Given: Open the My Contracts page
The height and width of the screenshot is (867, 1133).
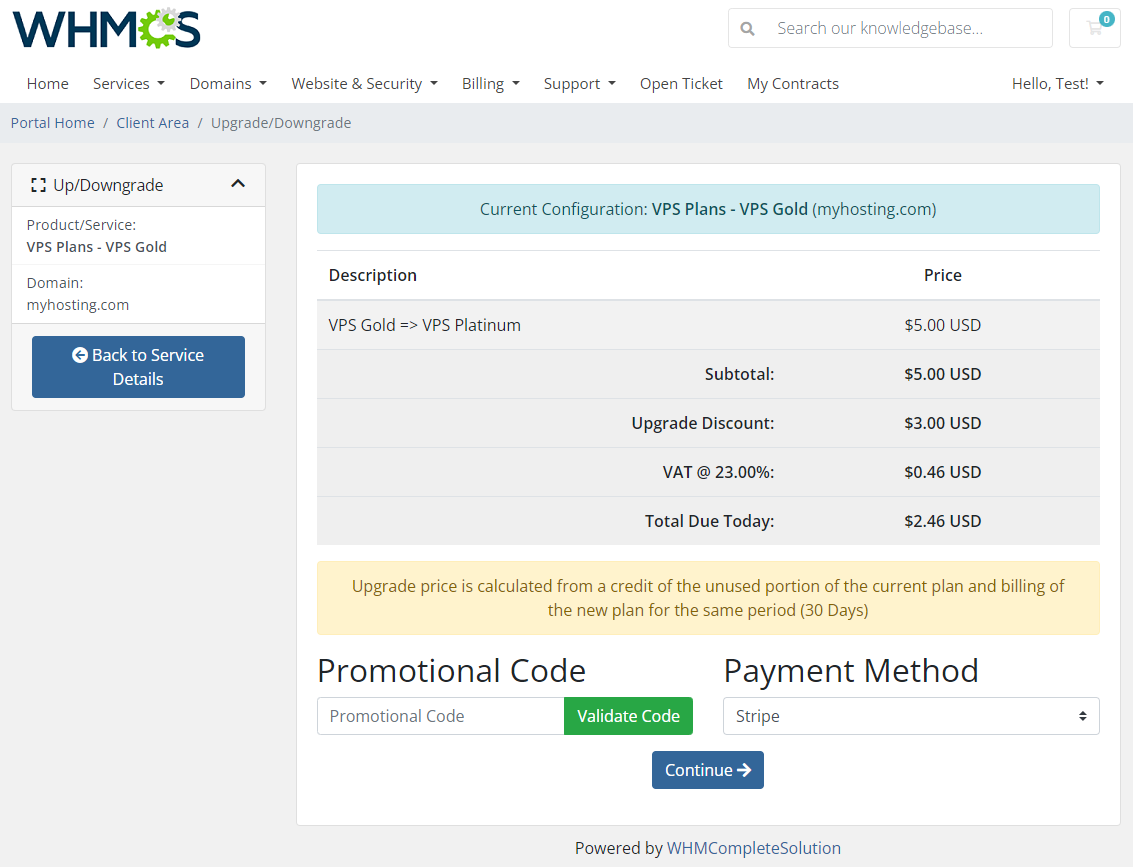Looking at the screenshot, I should [792, 83].
